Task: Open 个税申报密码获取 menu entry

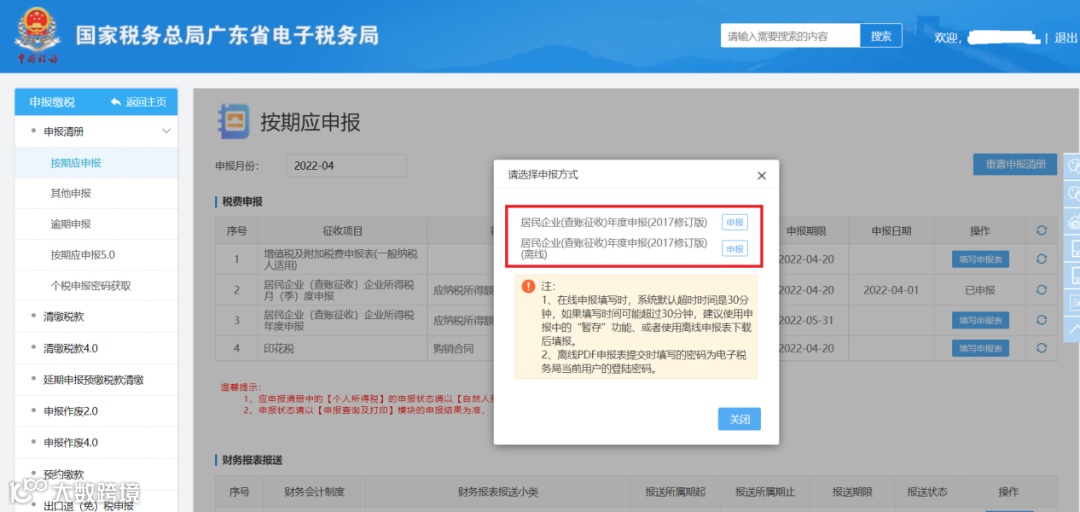Action: 91,285
